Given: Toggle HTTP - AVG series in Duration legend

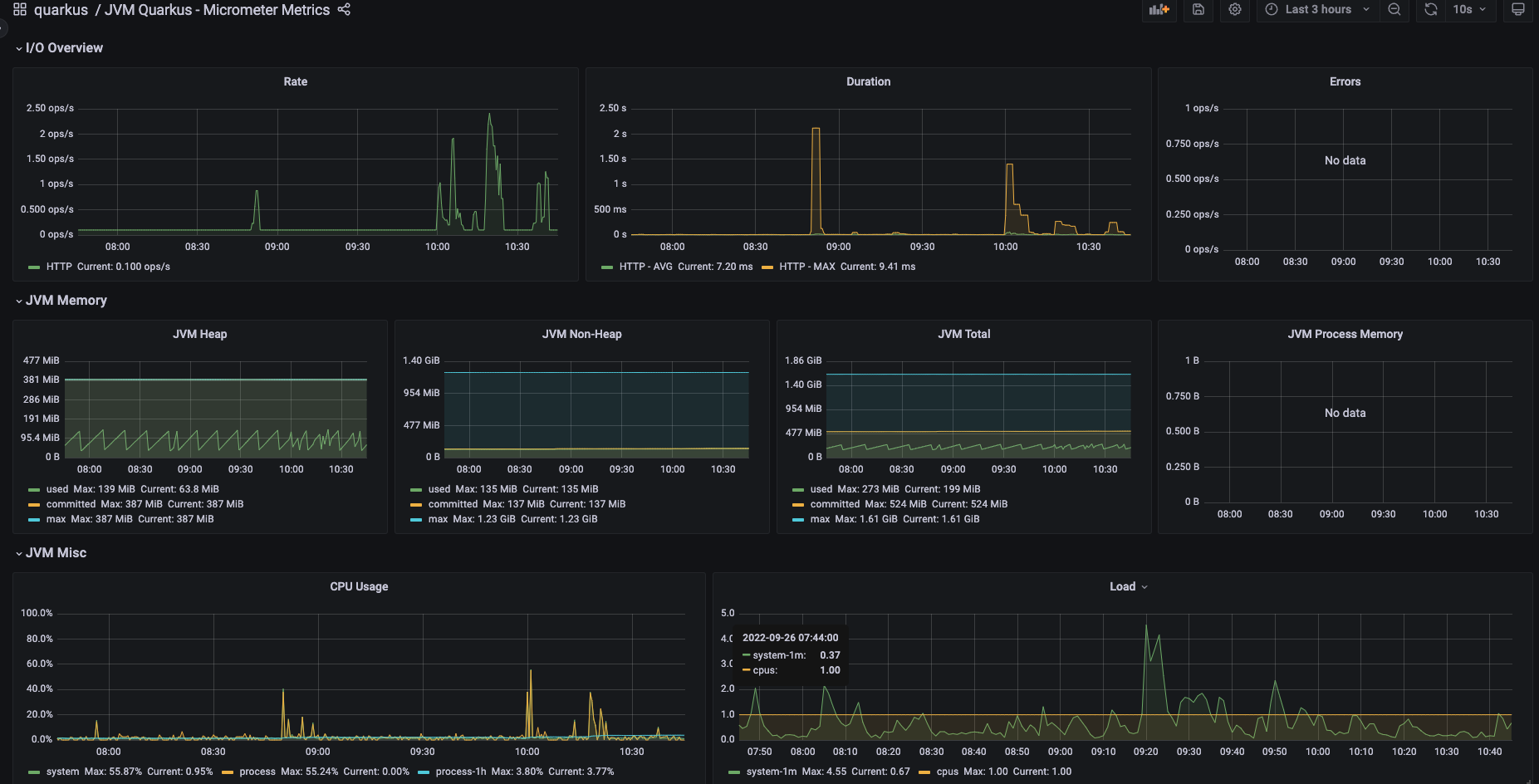Looking at the screenshot, I should [646, 267].
